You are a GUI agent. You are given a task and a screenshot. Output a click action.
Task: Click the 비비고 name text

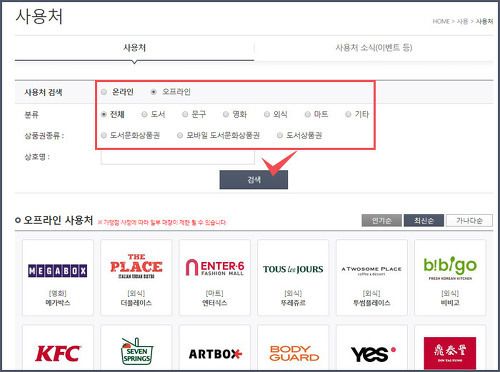pyautogui.click(x=450, y=303)
